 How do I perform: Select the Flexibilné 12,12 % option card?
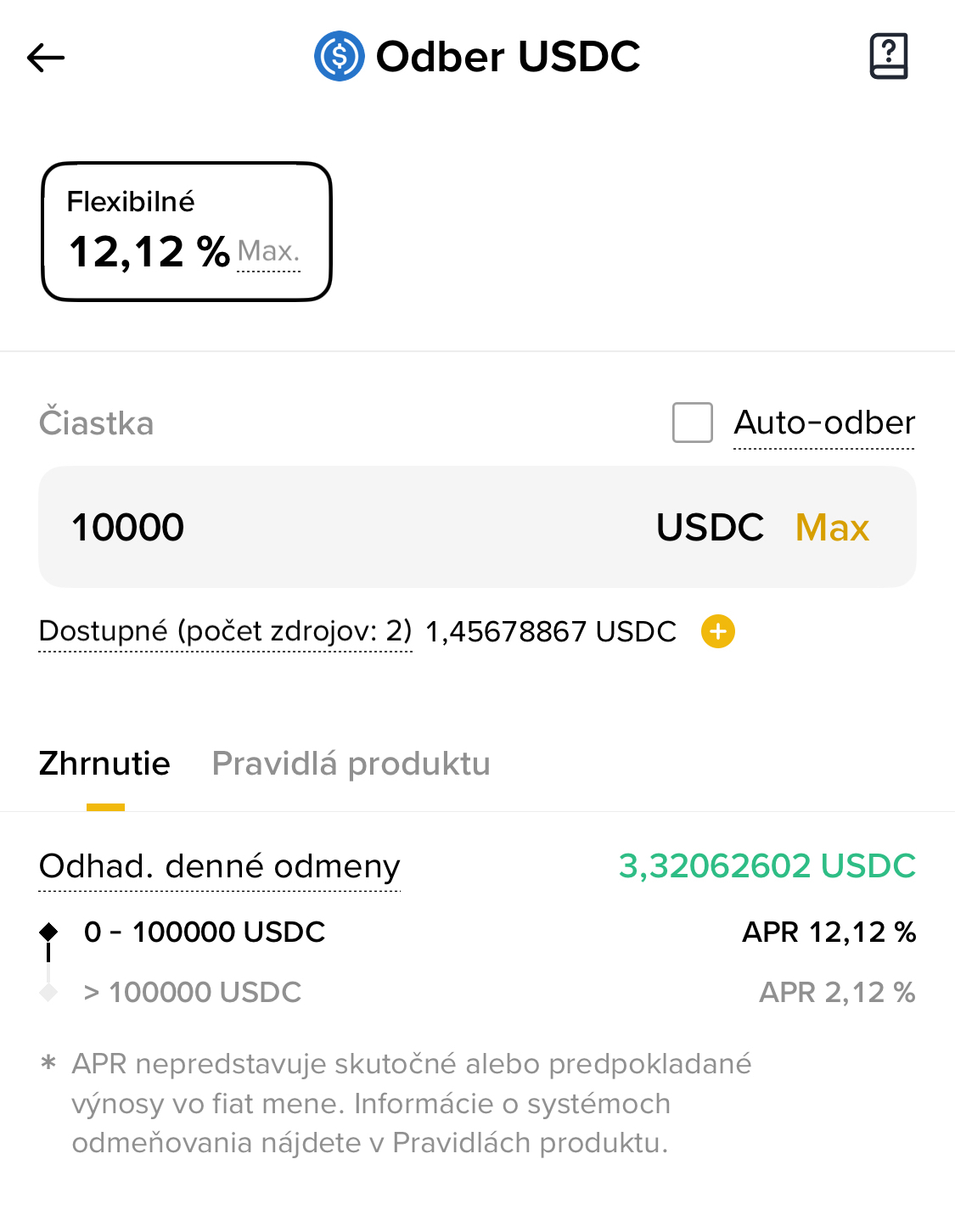tap(186, 231)
